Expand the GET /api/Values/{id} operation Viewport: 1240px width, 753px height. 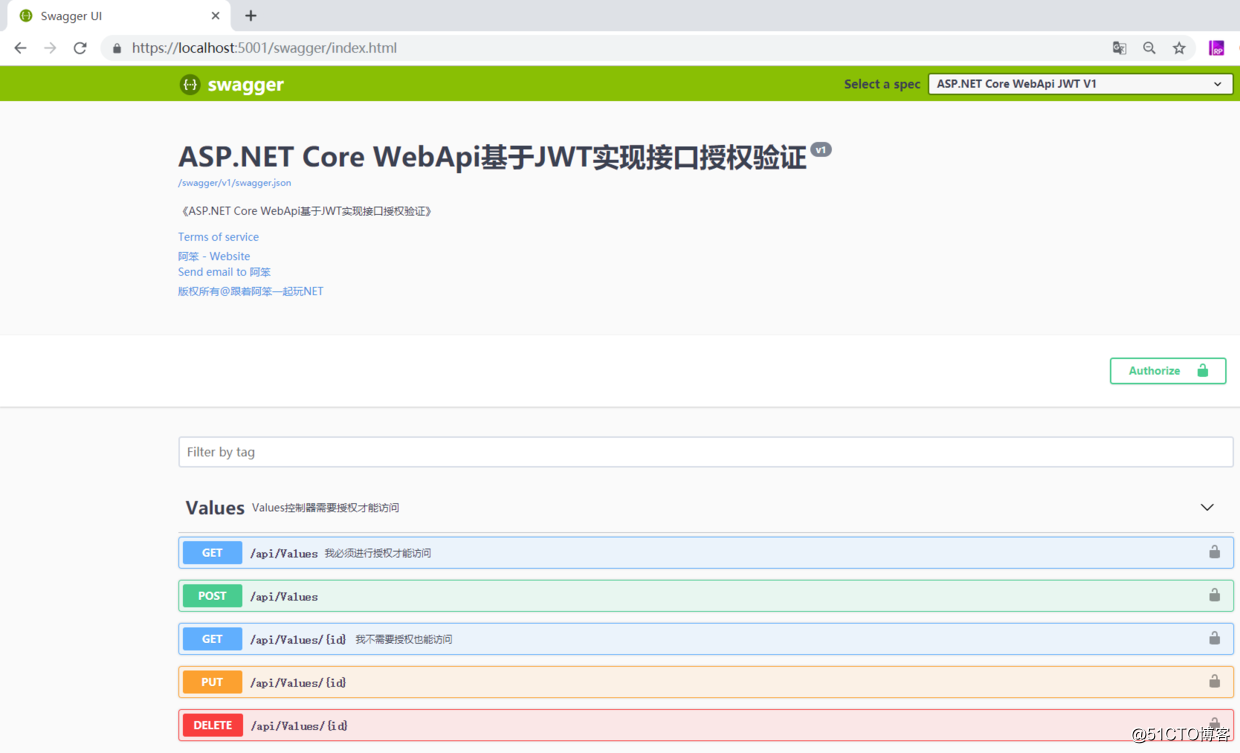(x=705, y=639)
